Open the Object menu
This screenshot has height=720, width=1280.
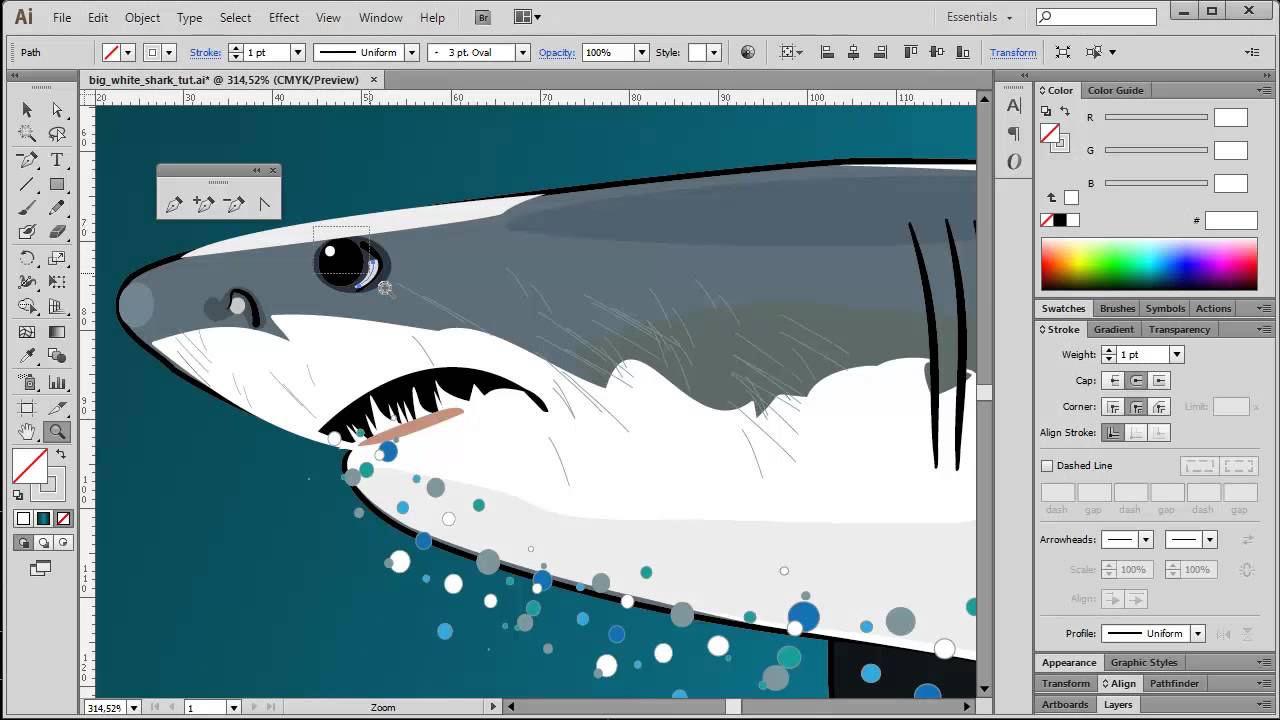tap(142, 17)
